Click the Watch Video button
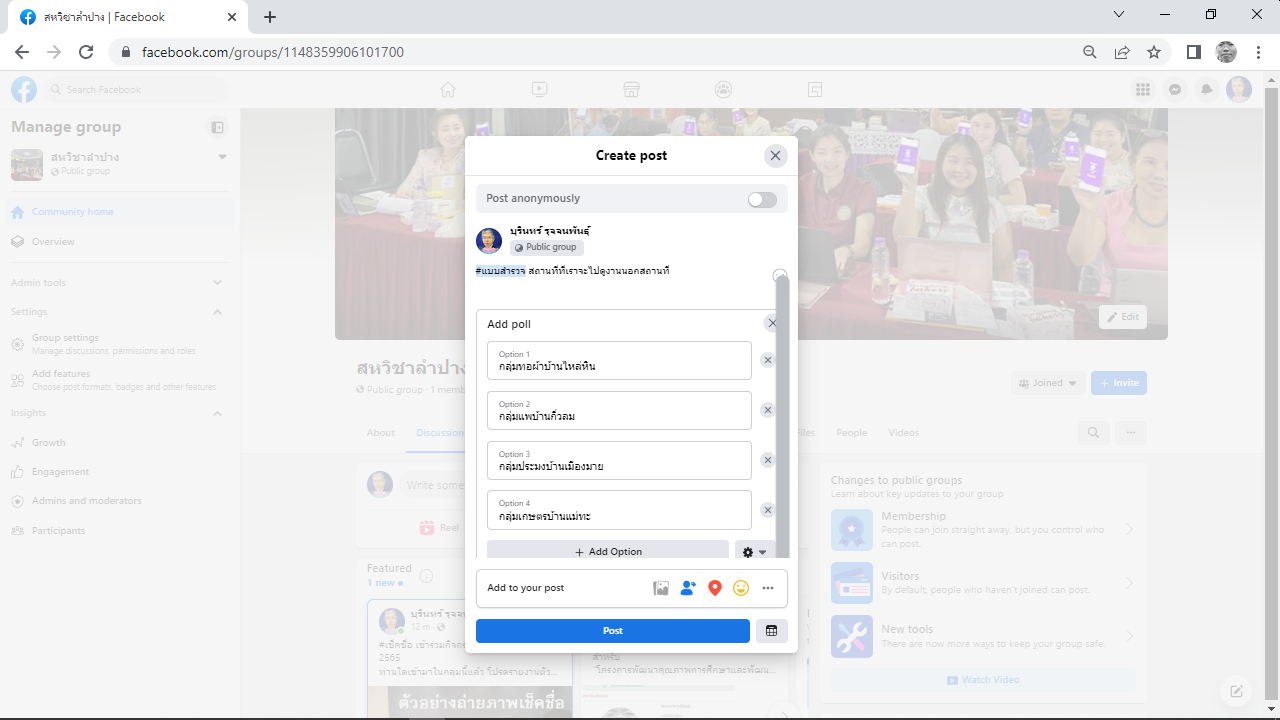The width and height of the screenshot is (1280, 720). pyautogui.click(x=983, y=680)
